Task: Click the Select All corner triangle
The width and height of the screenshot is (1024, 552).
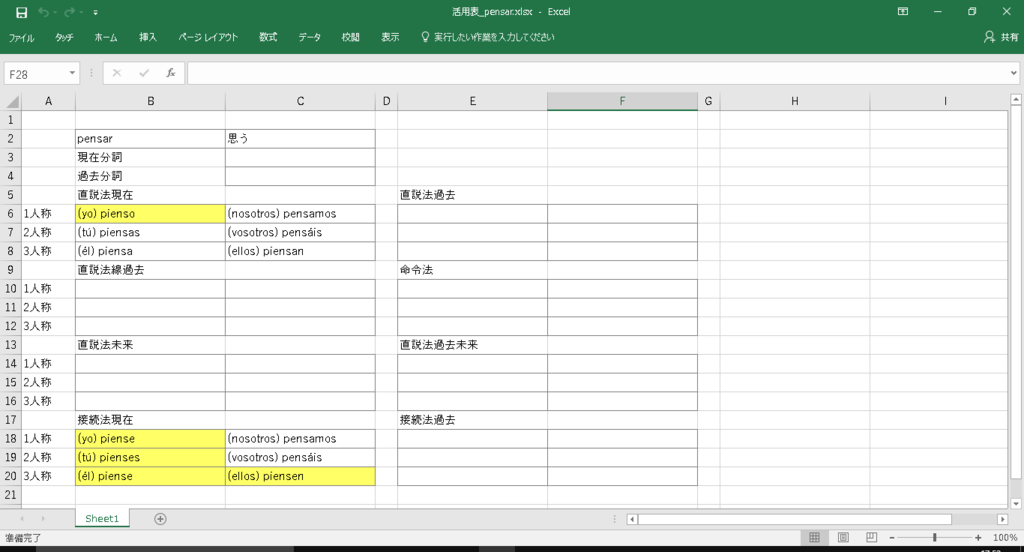Action: (x=12, y=101)
